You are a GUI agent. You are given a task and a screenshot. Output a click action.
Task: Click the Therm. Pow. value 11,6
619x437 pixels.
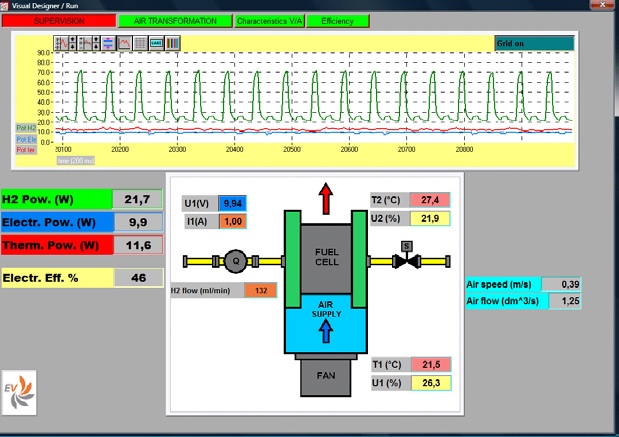pos(138,245)
